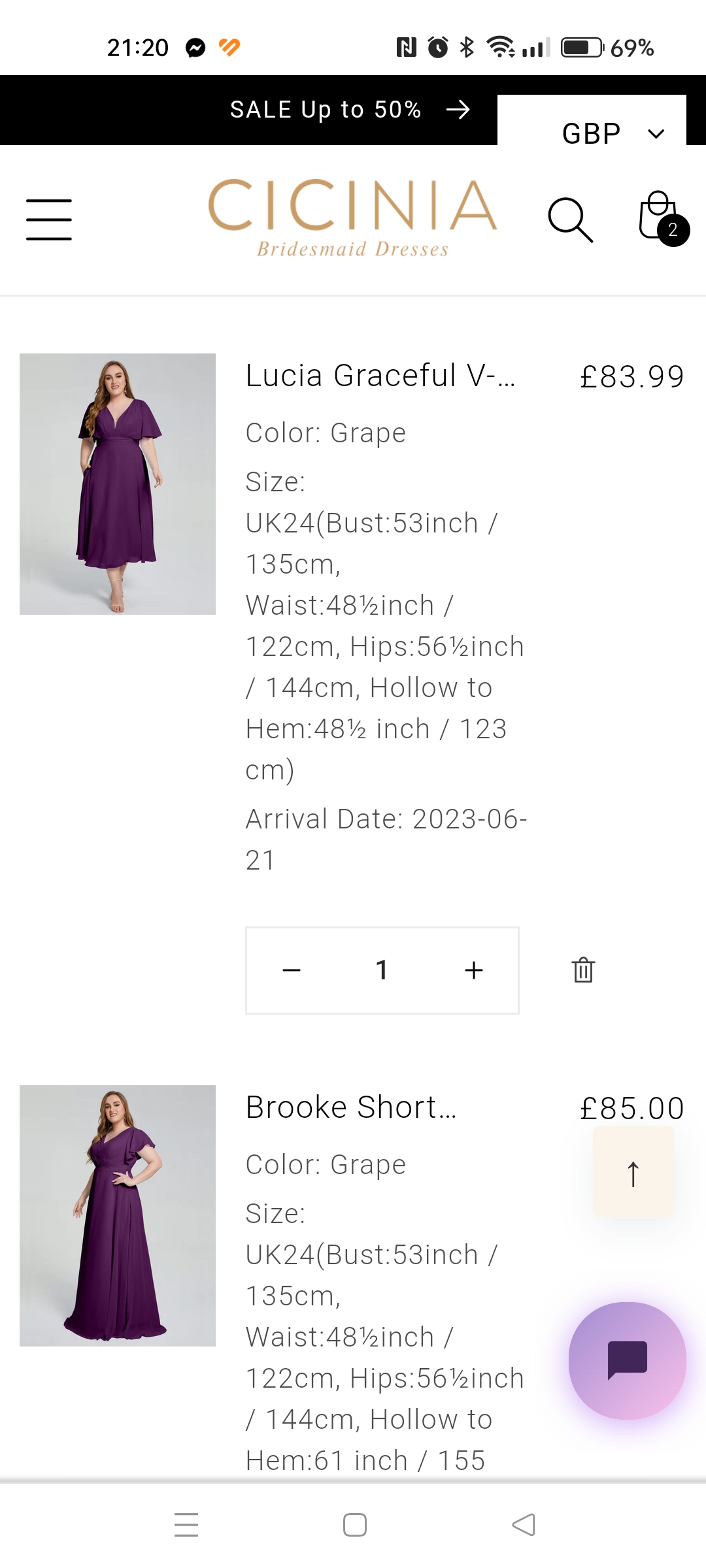View the Brooke long dress thumbnail

point(118,1216)
